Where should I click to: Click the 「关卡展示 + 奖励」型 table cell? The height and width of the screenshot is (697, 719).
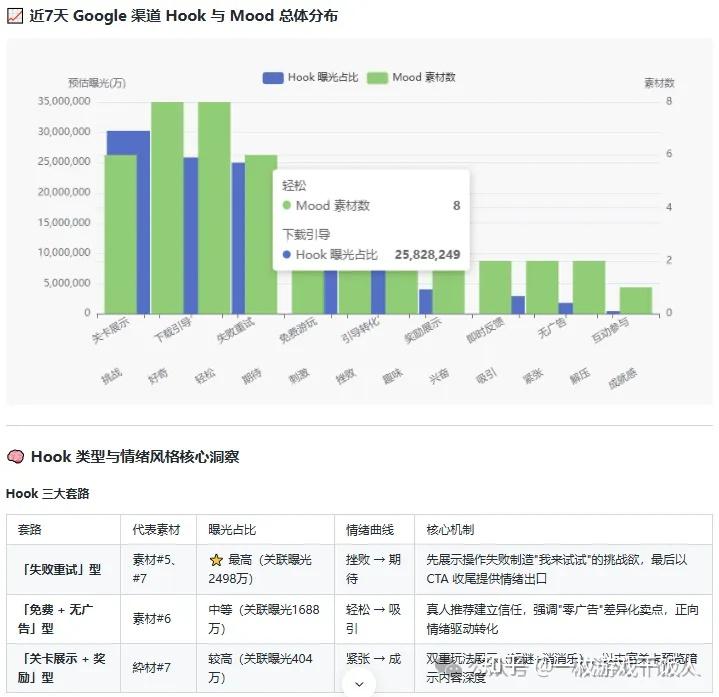click(62, 668)
